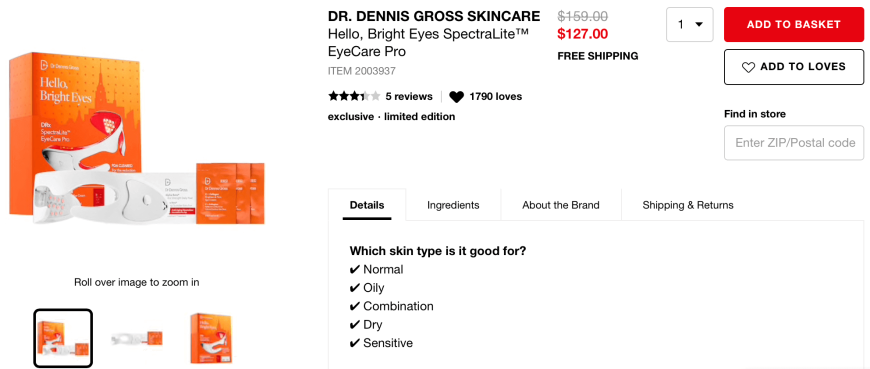Click the black heart icon beside 1790 loves
This screenshot has width=870, height=369.
click(x=456, y=97)
